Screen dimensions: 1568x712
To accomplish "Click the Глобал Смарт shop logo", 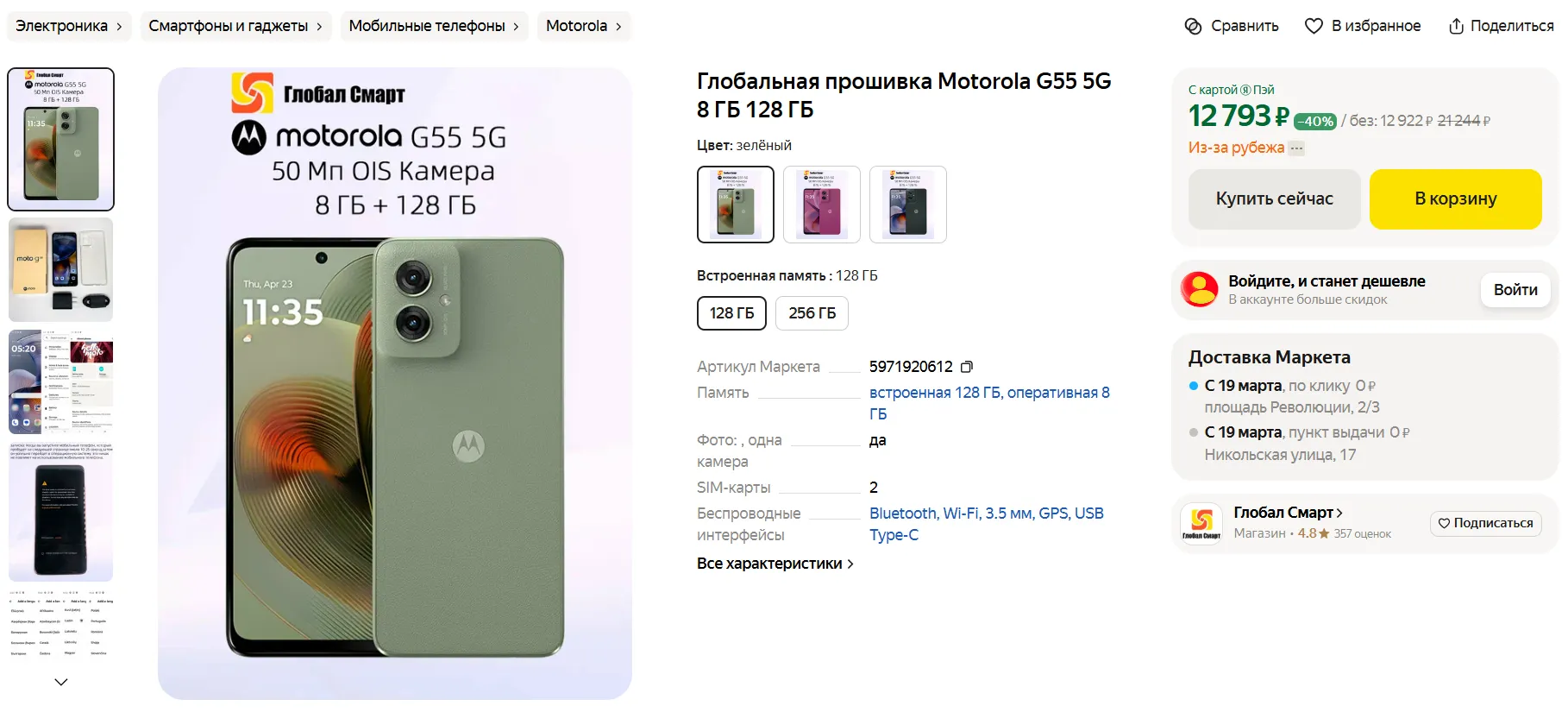I will click(1201, 523).
